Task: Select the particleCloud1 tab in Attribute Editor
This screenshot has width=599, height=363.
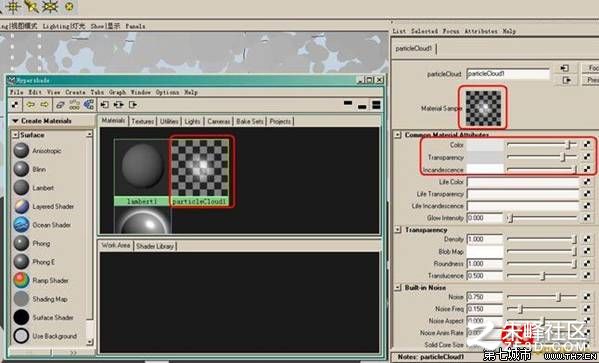Action: click(414, 49)
